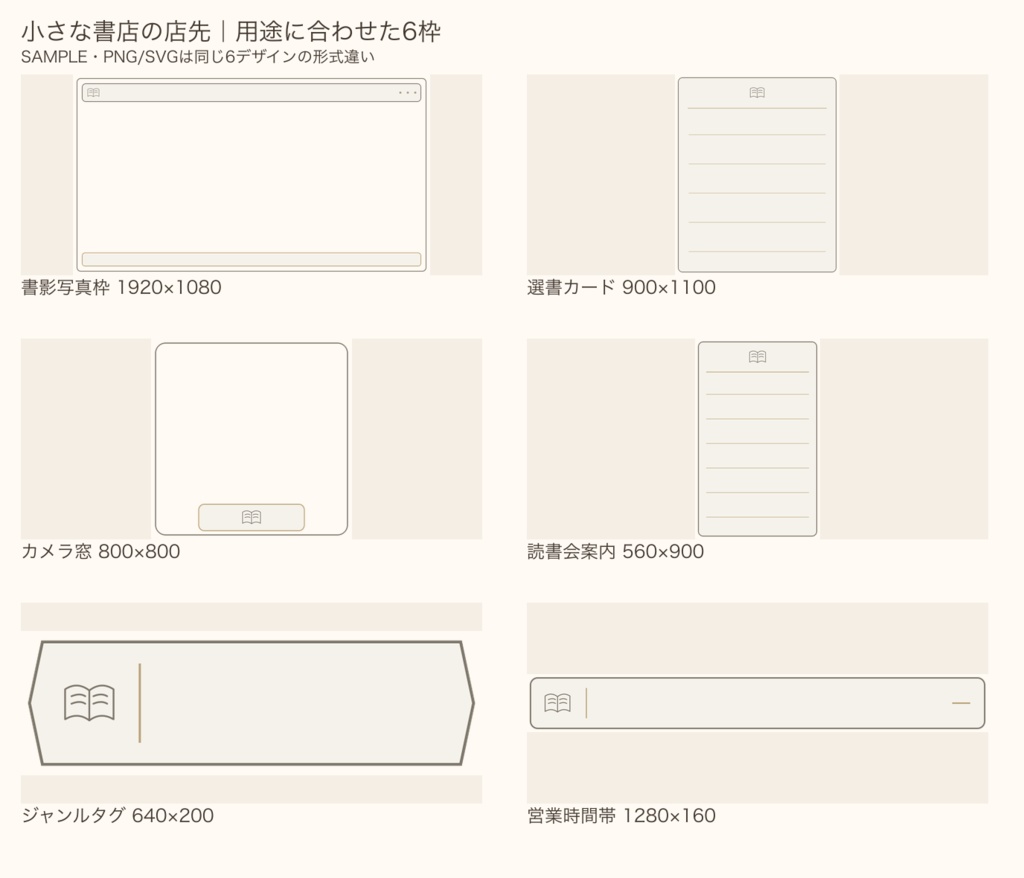1024x878 pixels.
Task: Select the 読書会案内 lined card preview
Action: pyautogui.click(x=758, y=439)
